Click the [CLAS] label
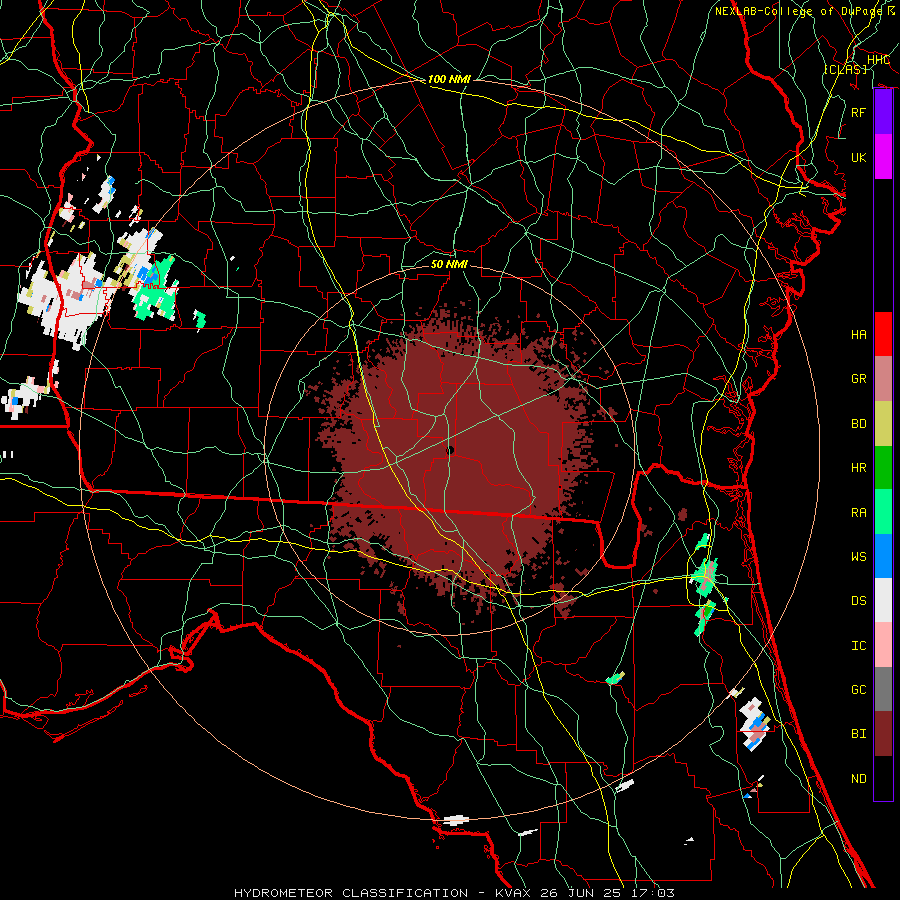This screenshot has width=900, height=900. pyautogui.click(x=845, y=69)
